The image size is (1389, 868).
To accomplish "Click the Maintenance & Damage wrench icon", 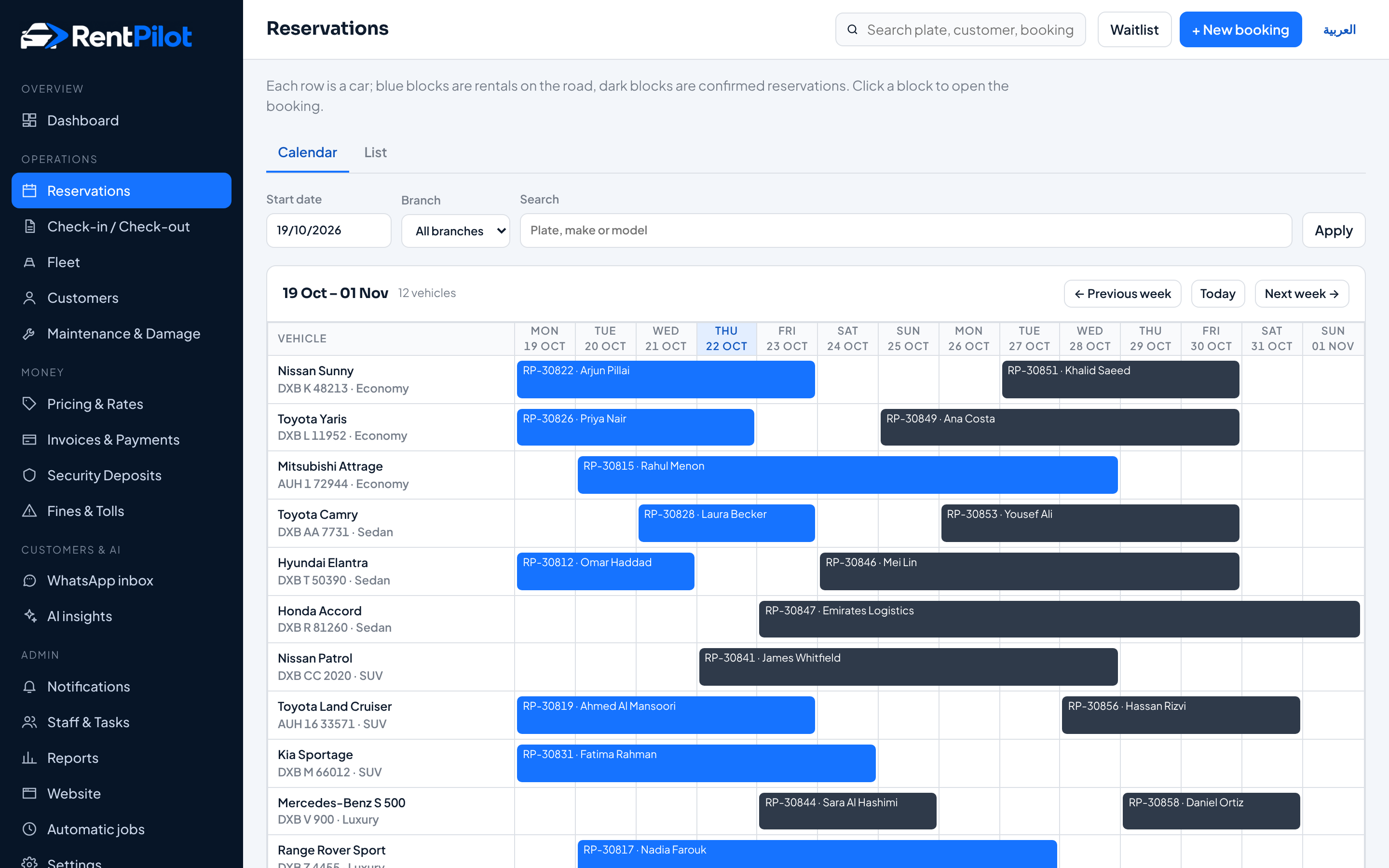I will 29,334.
